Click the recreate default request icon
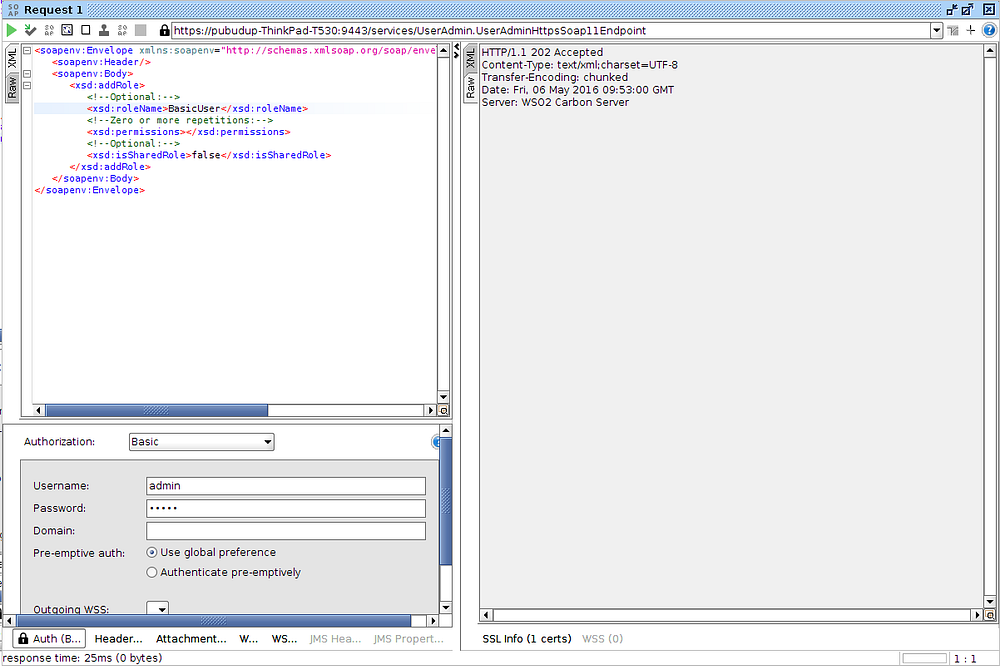1000x666 pixels. click(x=67, y=30)
